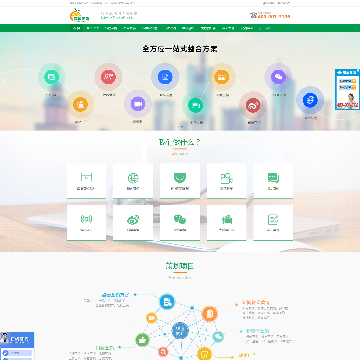Click the purple video camera circle icon
Screen dimensions: 360x360
tap(138, 104)
